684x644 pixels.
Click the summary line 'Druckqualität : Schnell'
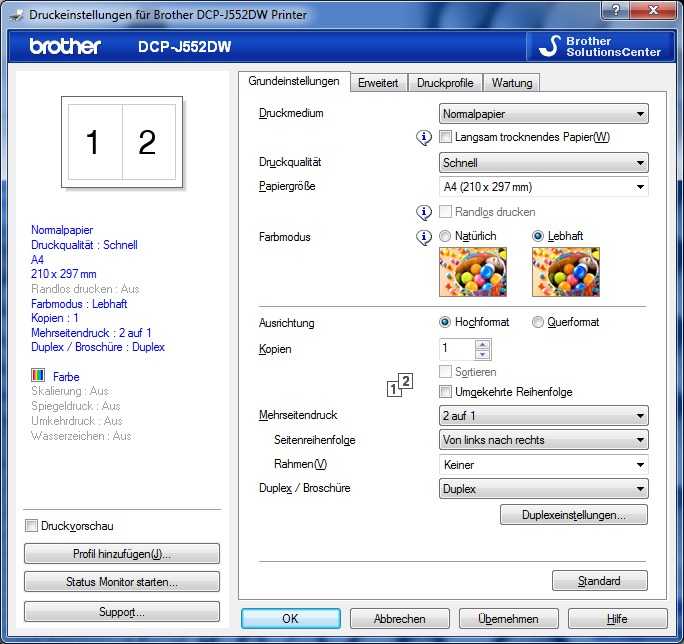coord(84,245)
